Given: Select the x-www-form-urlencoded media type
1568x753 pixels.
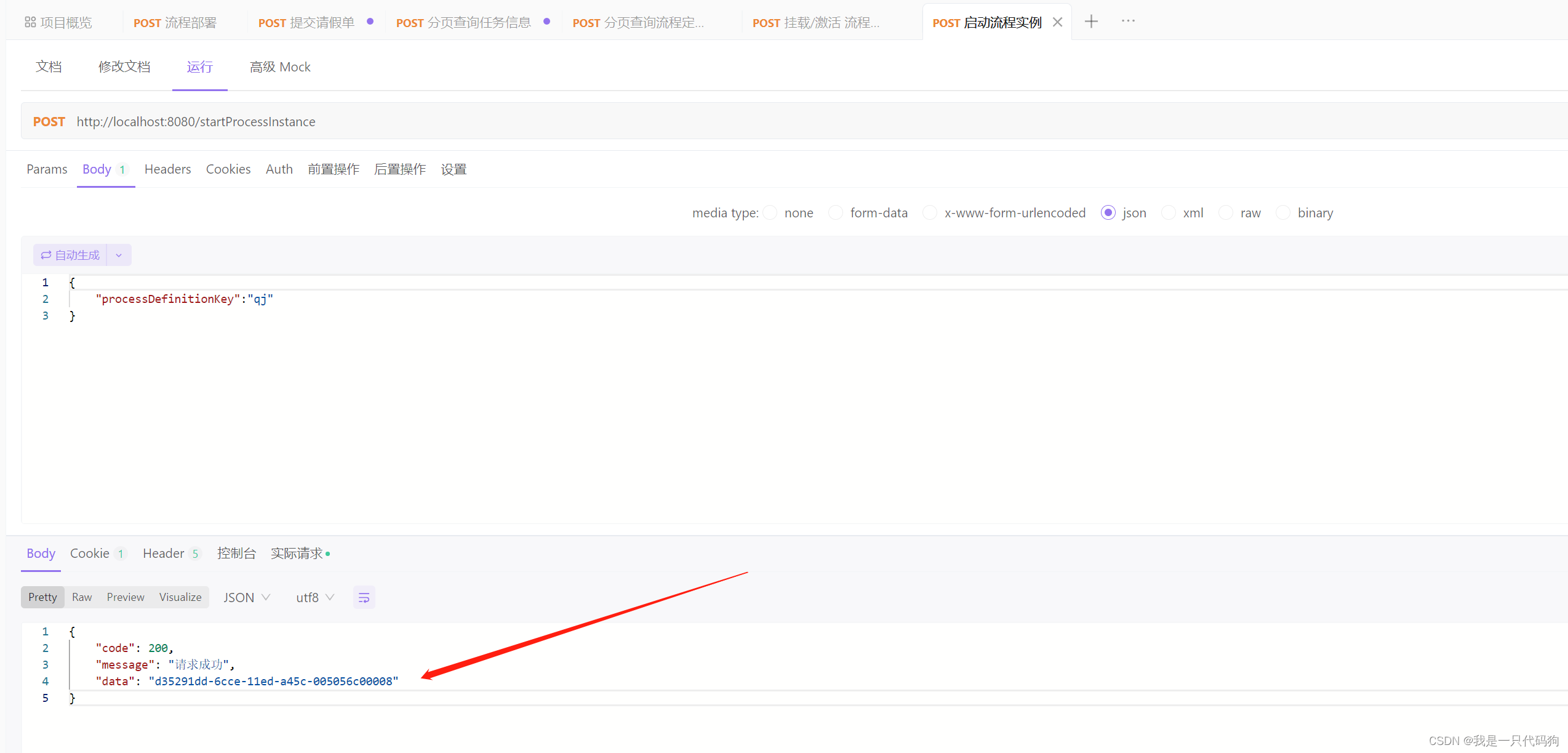Looking at the screenshot, I should pos(930,212).
